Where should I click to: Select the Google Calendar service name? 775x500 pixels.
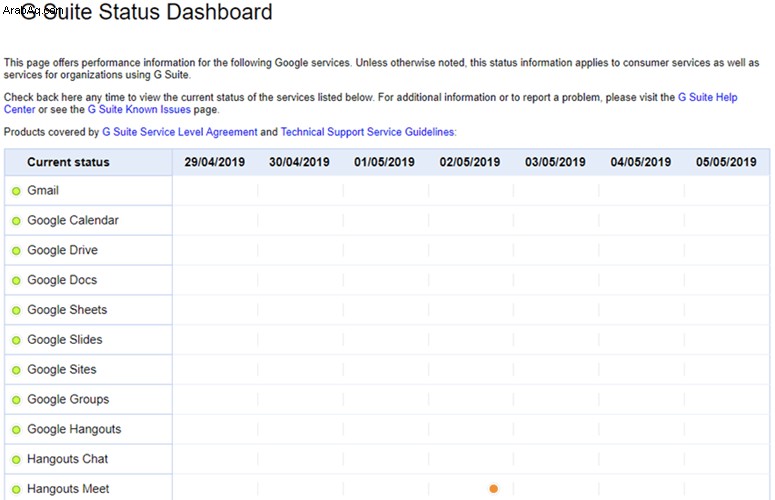coord(73,220)
